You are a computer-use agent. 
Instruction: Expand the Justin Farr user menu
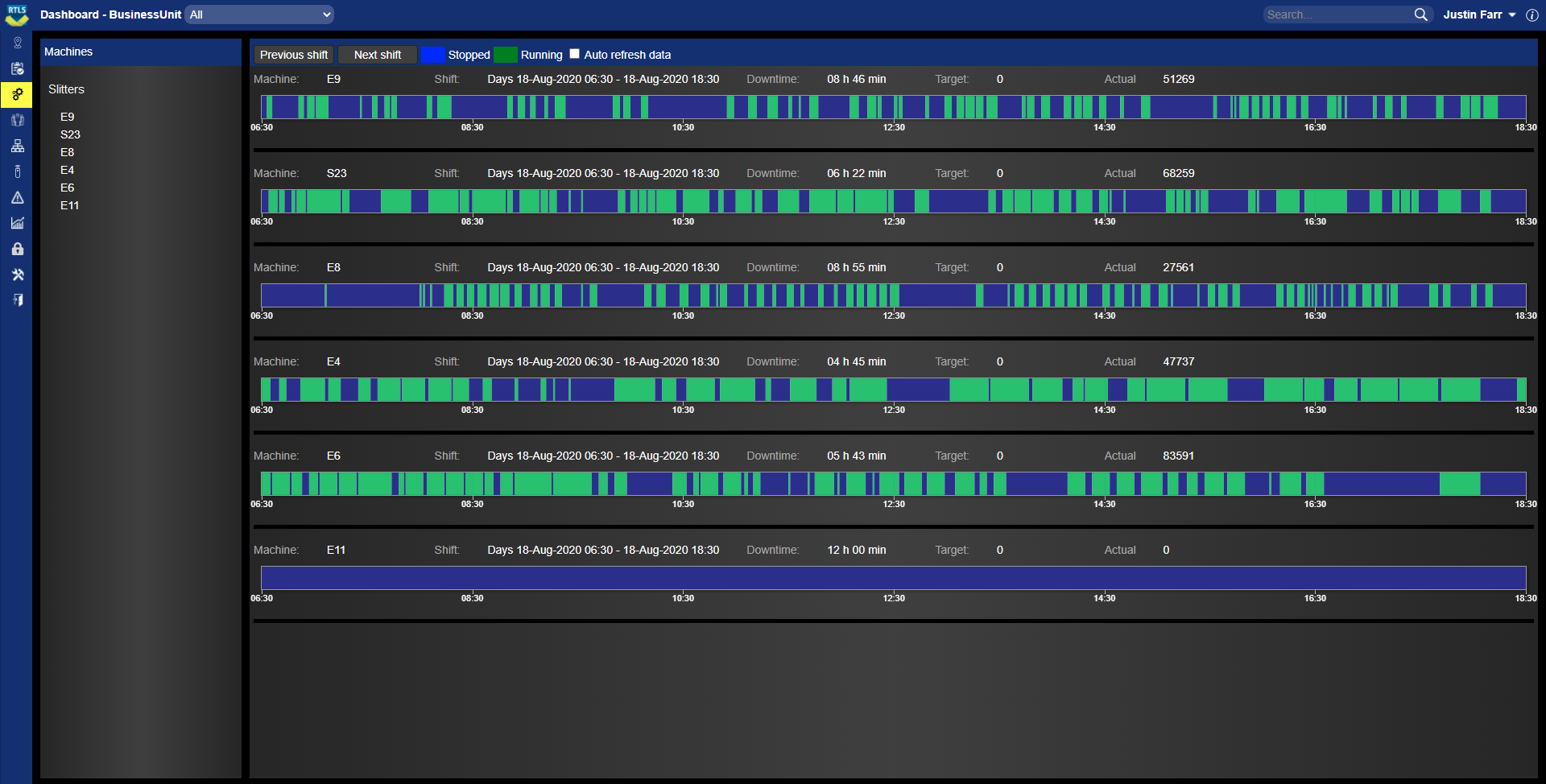point(1478,14)
